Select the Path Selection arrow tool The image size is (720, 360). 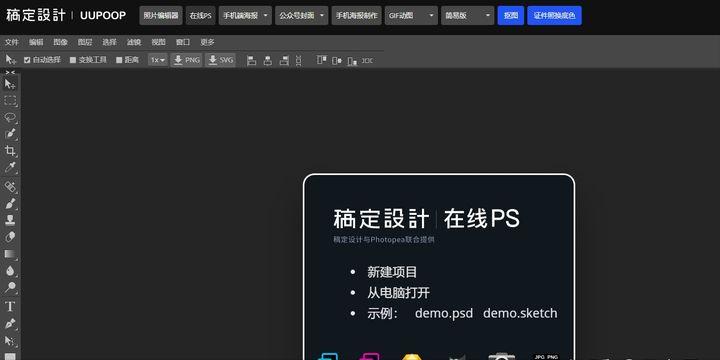tap(10, 340)
